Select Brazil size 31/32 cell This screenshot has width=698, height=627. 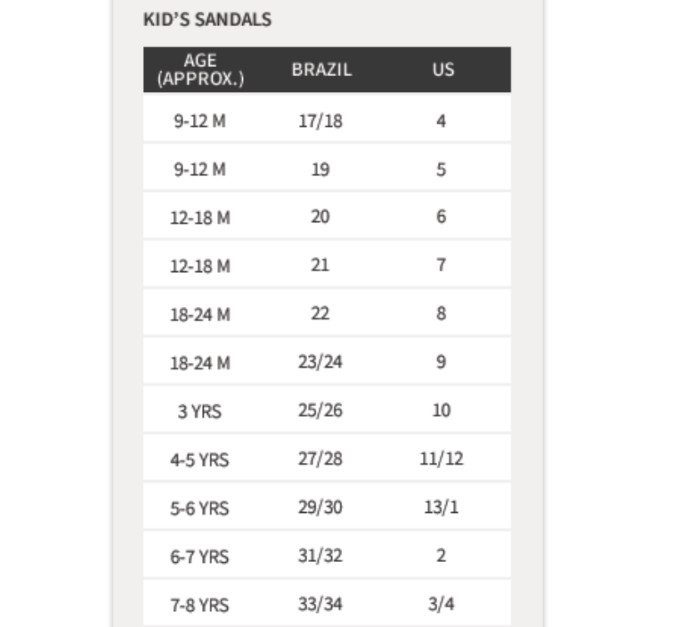pos(321,556)
